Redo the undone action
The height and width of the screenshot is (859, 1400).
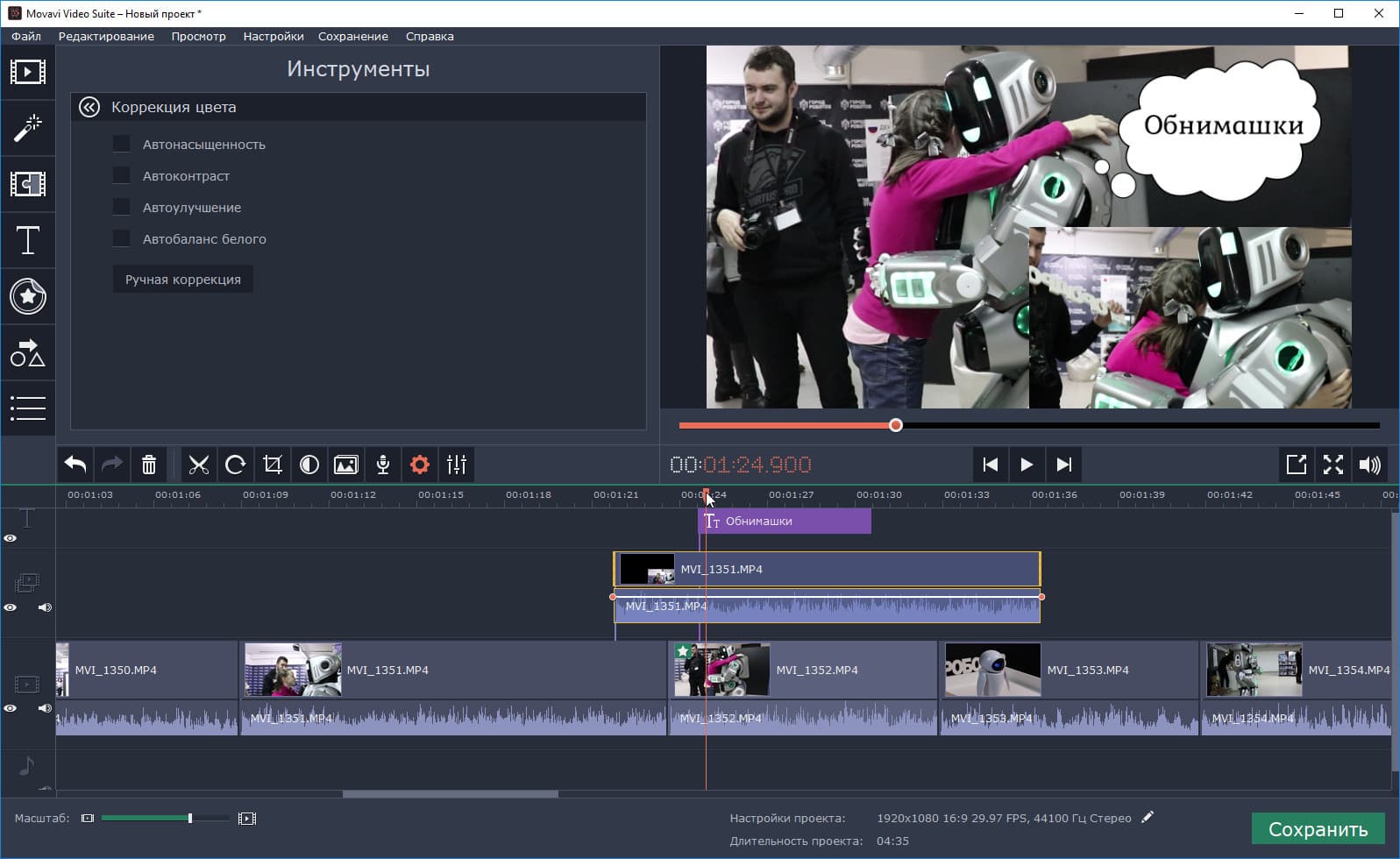(112, 465)
